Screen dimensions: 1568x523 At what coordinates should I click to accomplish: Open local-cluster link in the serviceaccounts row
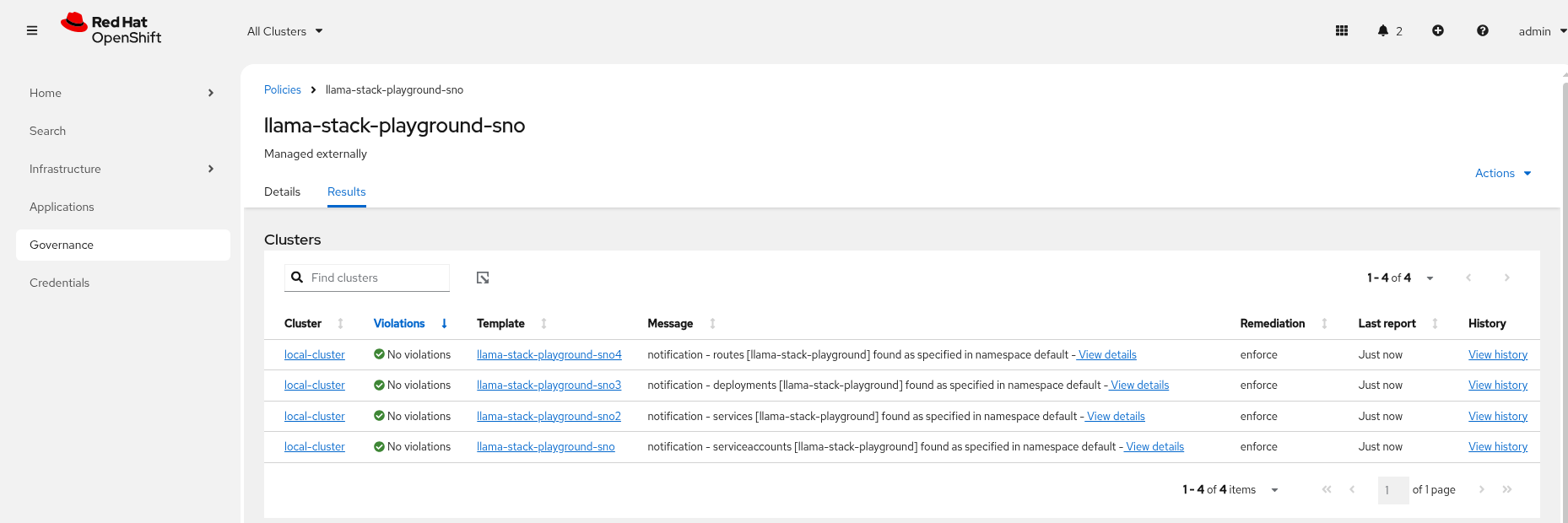point(315,447)
